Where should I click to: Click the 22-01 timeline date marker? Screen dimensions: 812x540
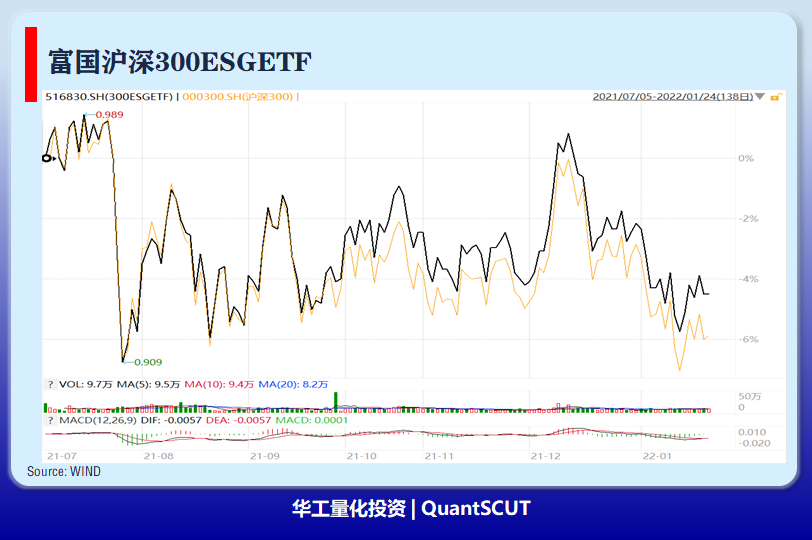coord(657,456)
